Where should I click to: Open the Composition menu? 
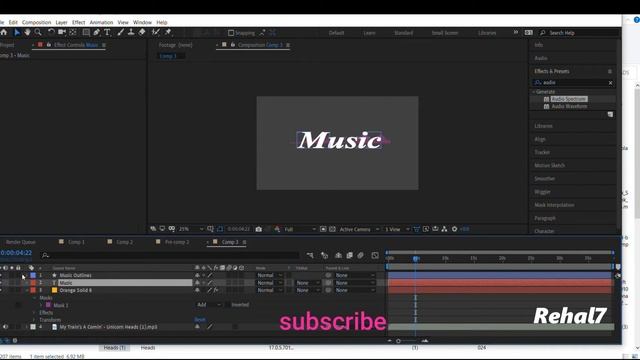click(36, 22)
